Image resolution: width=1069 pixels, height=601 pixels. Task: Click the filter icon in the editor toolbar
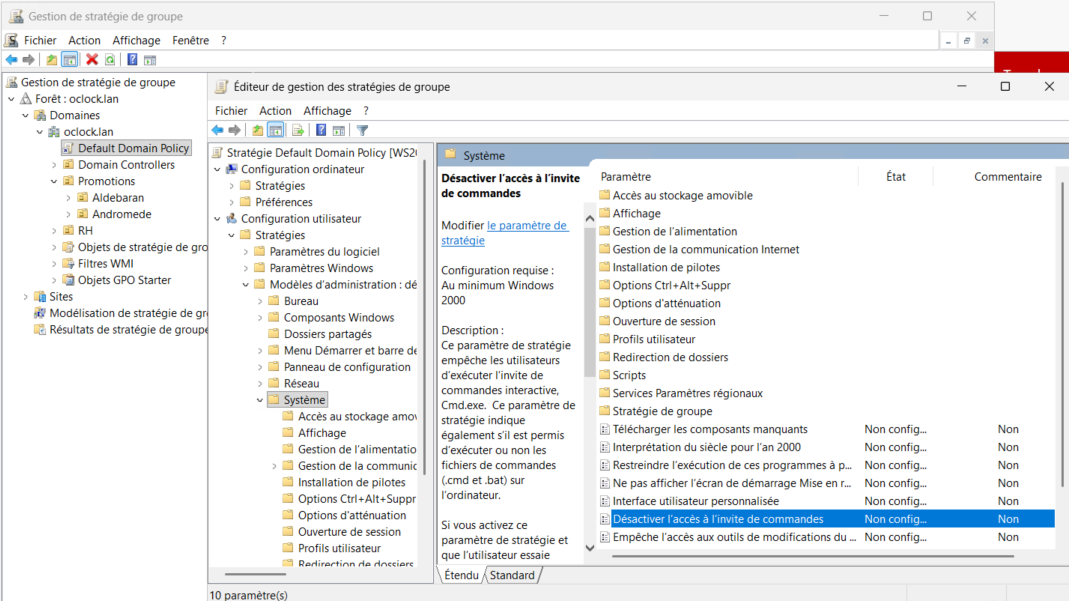tap(362, 130)
